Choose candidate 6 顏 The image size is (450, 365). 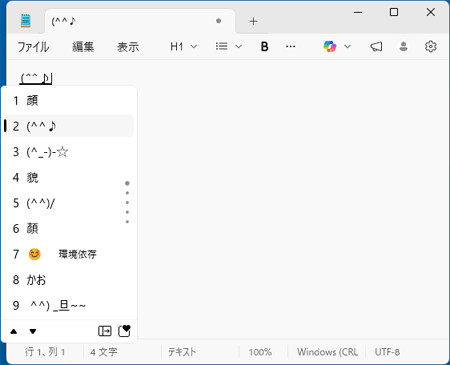point(69,229)
